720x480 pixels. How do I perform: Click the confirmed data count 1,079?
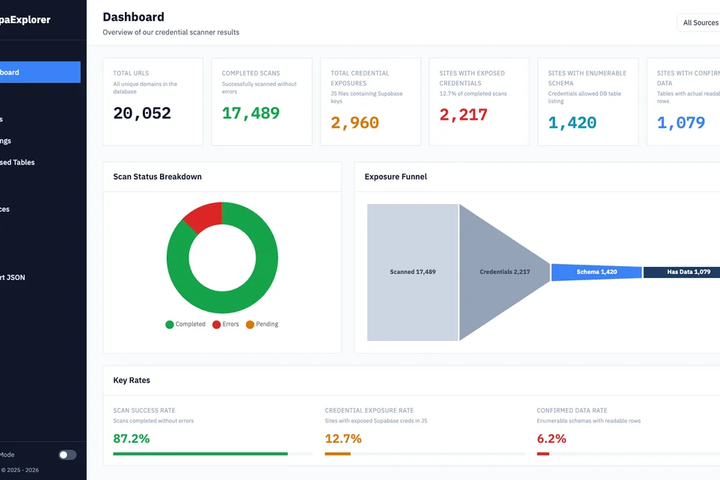click(681, 123)
